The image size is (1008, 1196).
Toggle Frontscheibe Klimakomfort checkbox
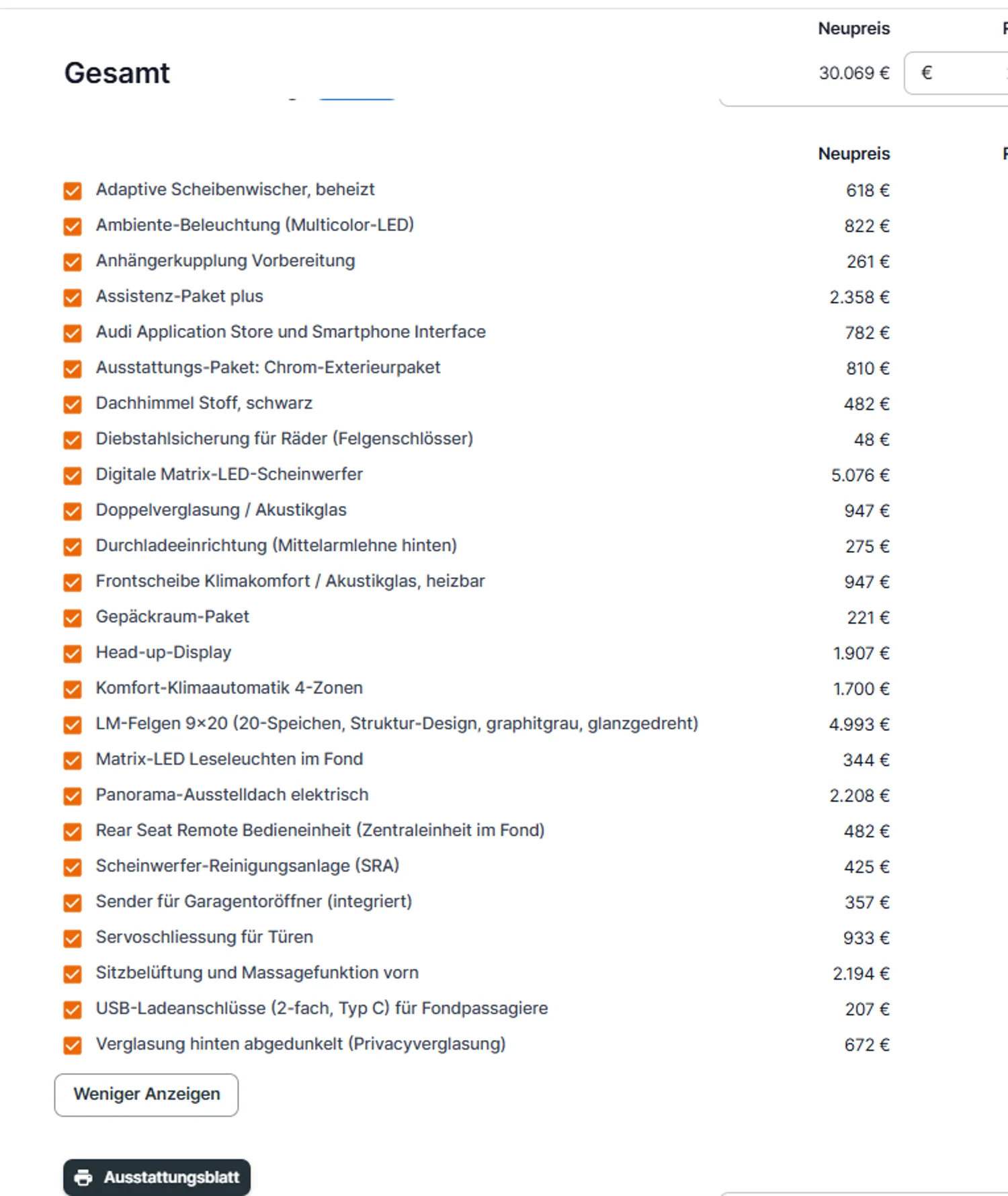pyautogui.click(x=73, y=583)
